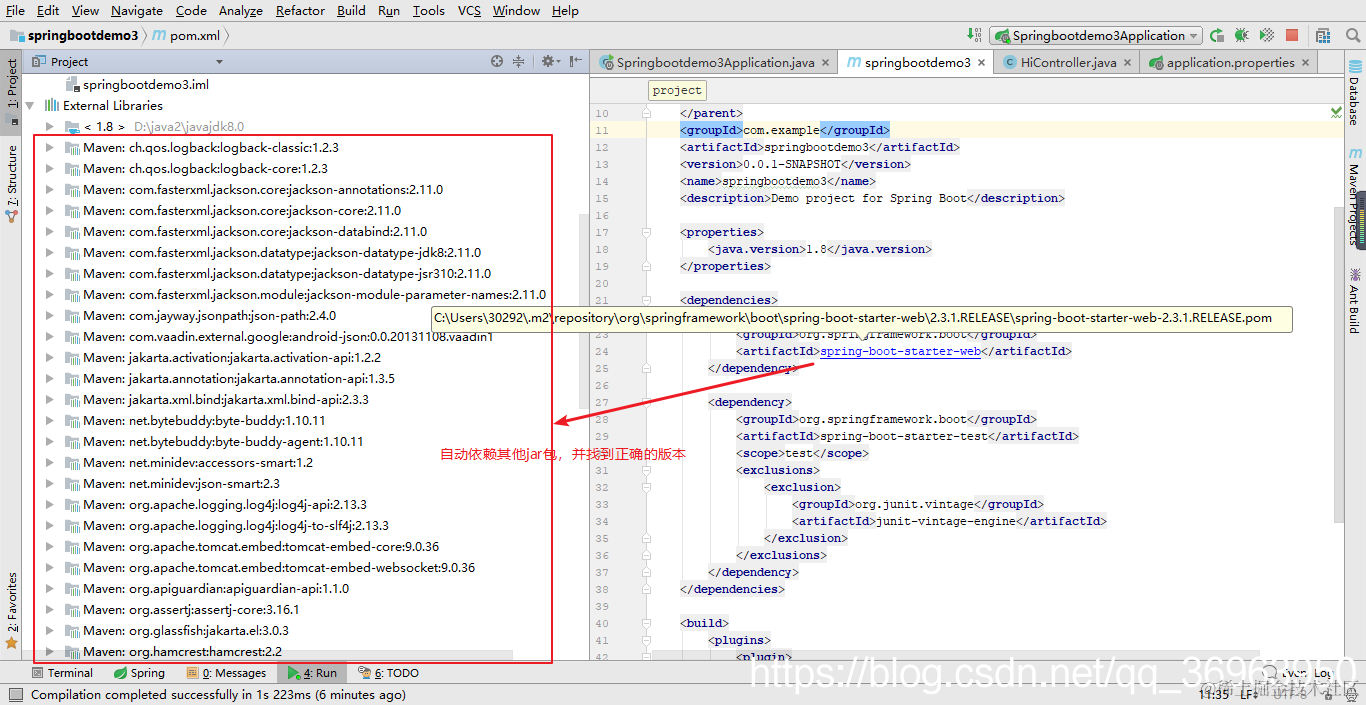This screenshot has height=705, width=1366.
Task: Open the Ant Build tool window
Action: pos(1355,301)
